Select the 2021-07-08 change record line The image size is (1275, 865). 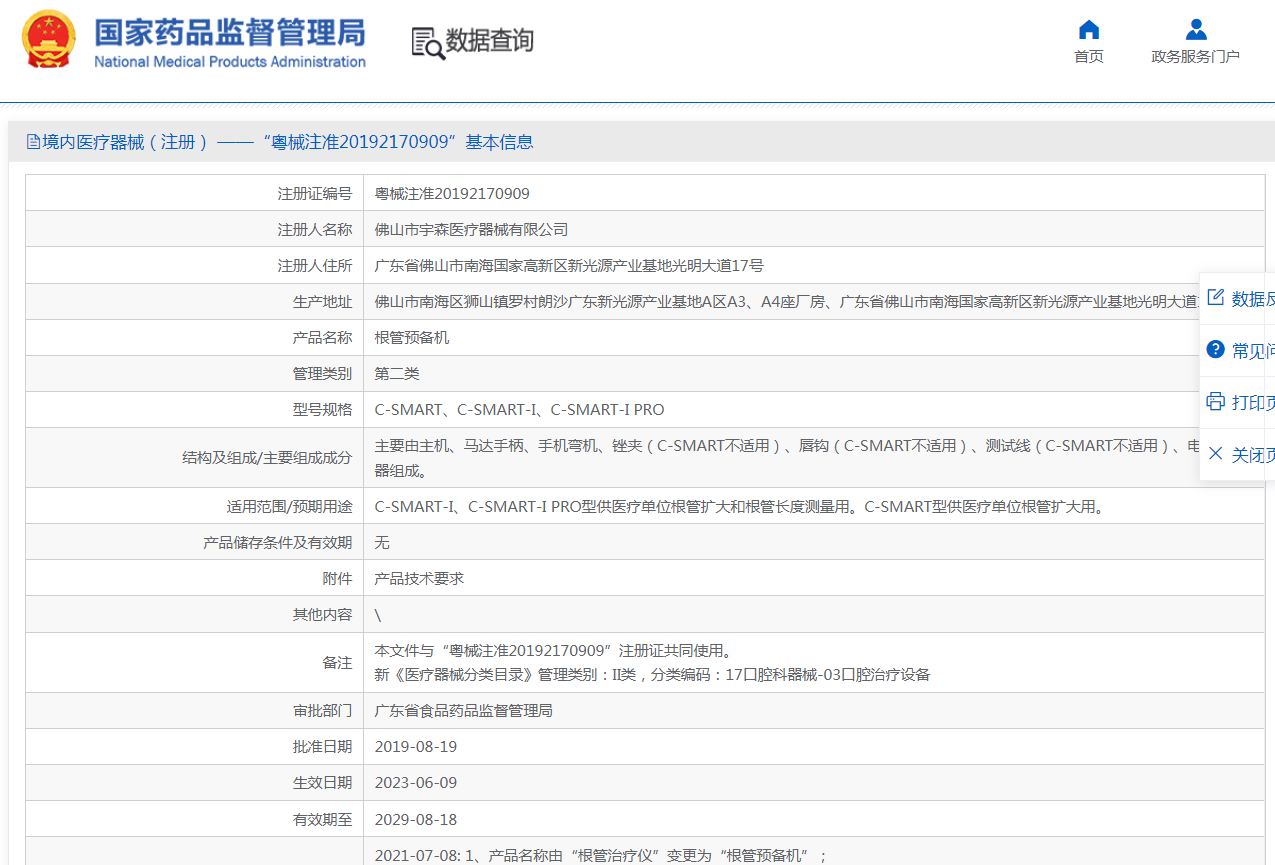click(x=601, y=855)
